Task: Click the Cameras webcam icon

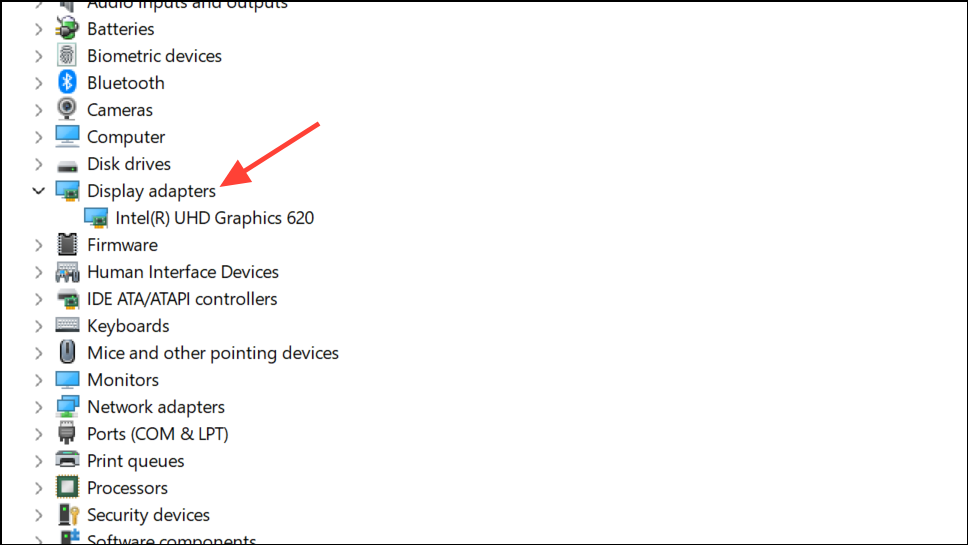Action: coord(67,110)
